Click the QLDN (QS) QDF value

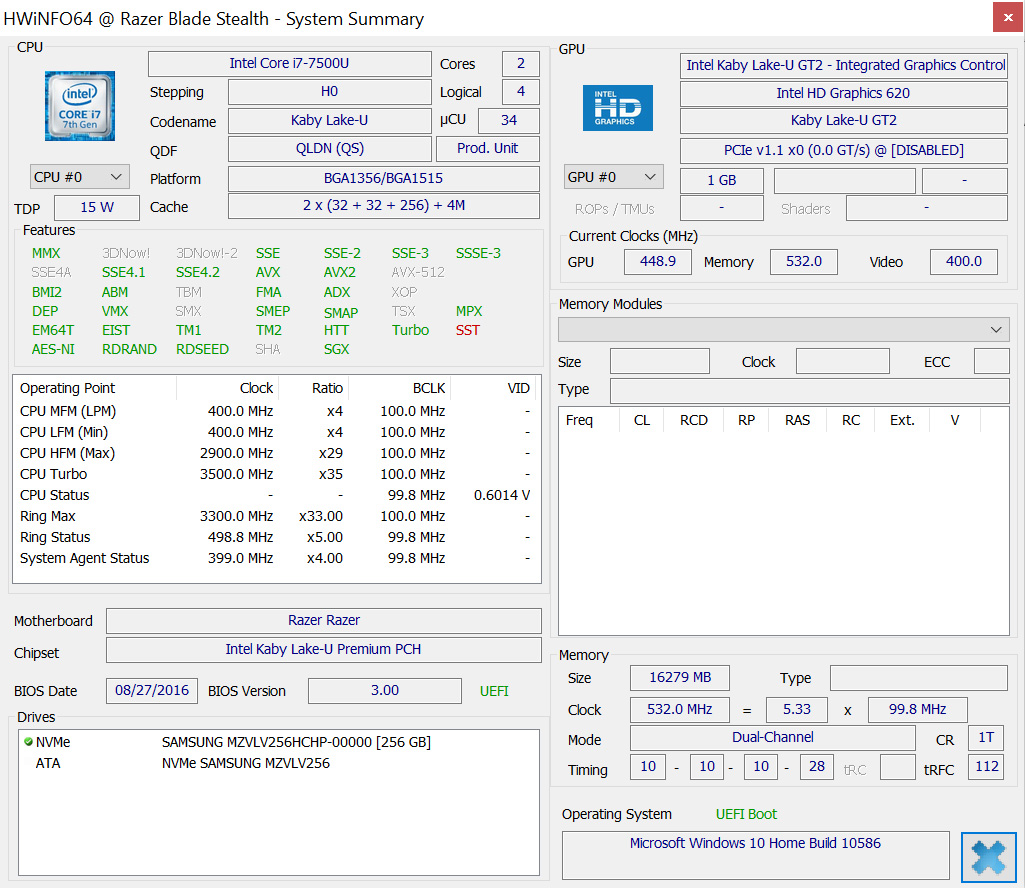pyautogui.click(x=329, y=148)
